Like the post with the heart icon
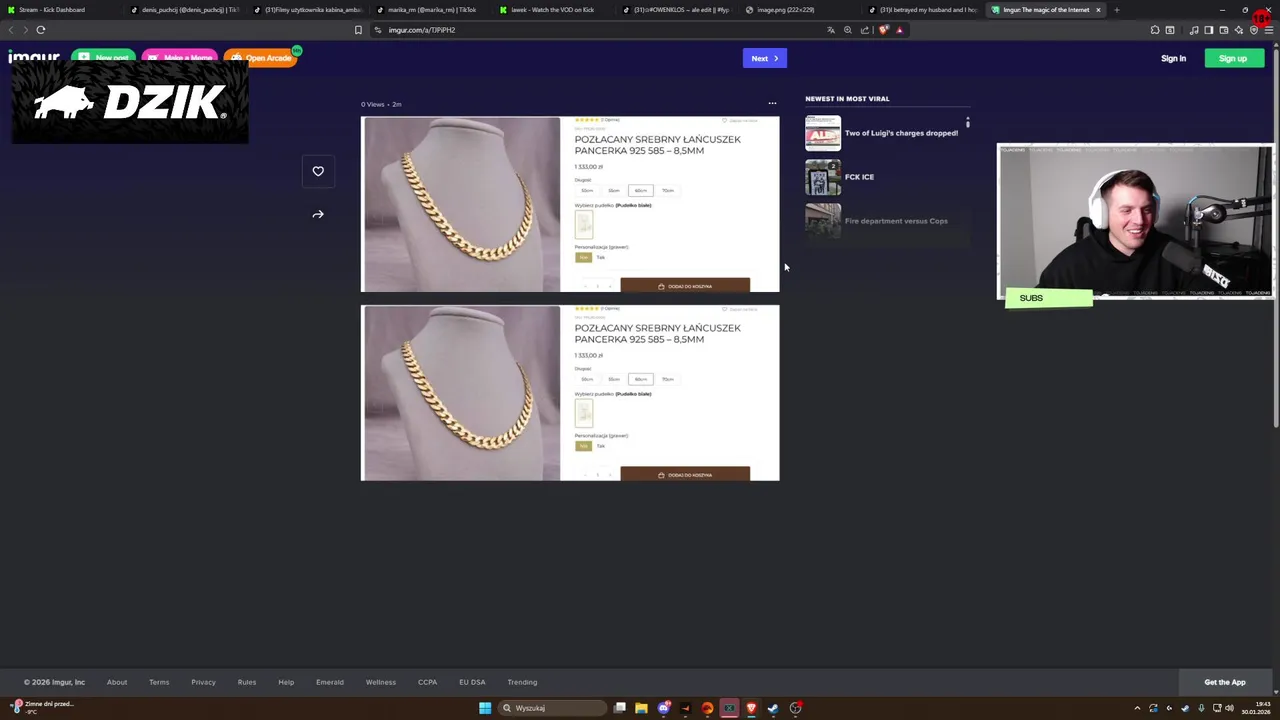The width and height of the screenshot is (1280, 720). pos(318,171)
